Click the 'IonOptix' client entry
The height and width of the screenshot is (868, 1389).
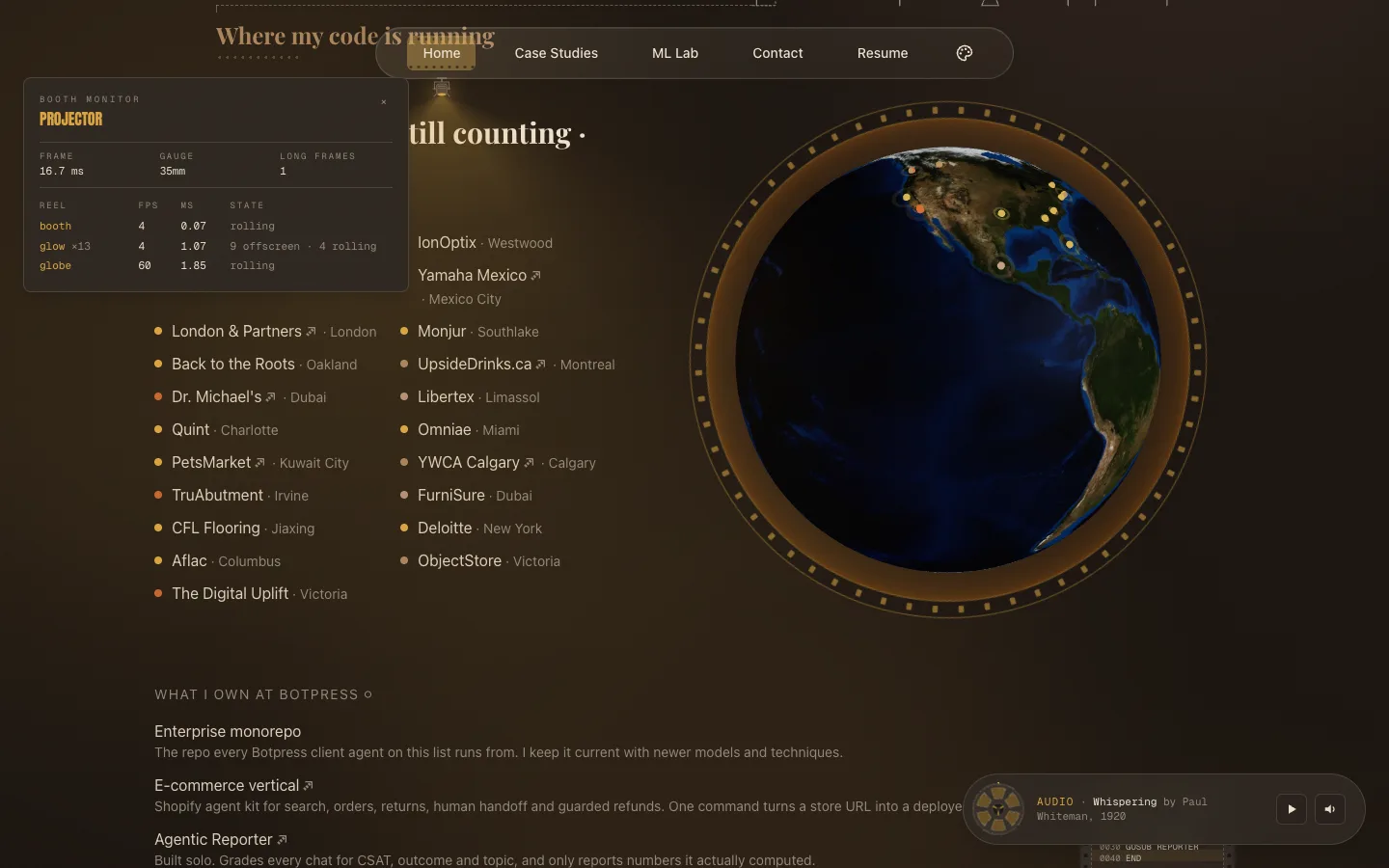(485, 243)
